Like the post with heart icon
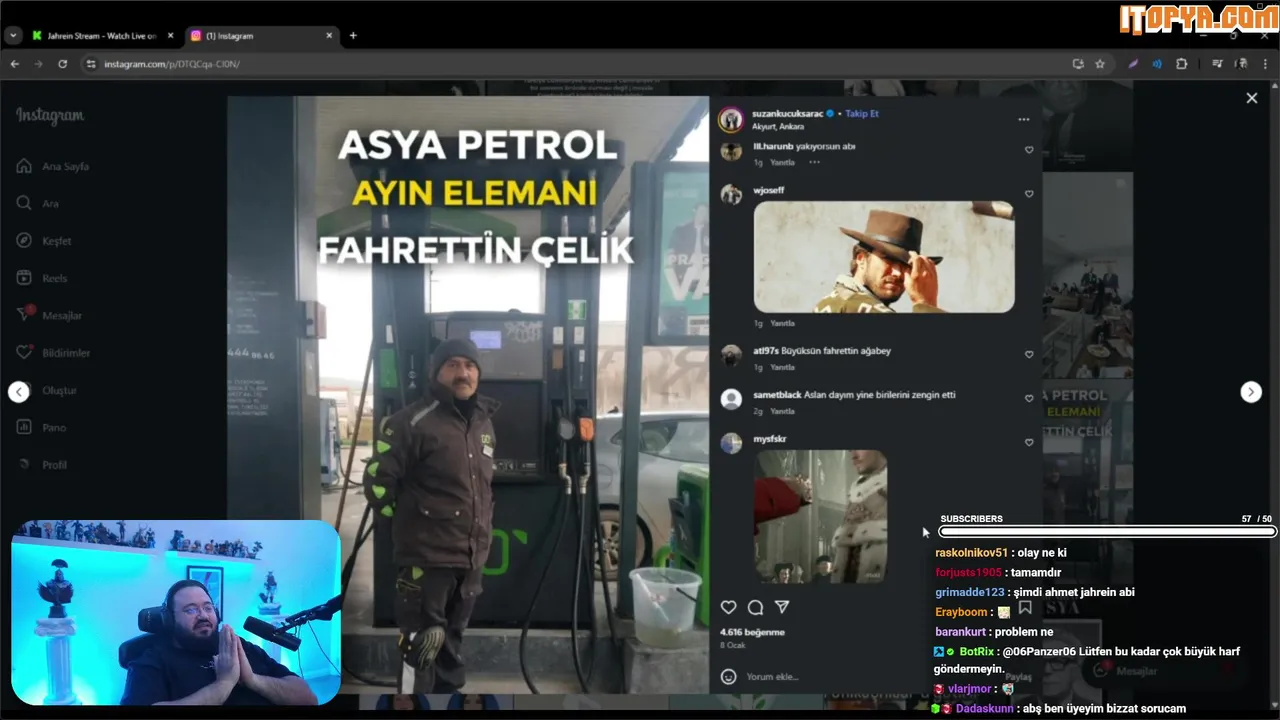1280x720 pixels. coord(728,607)
